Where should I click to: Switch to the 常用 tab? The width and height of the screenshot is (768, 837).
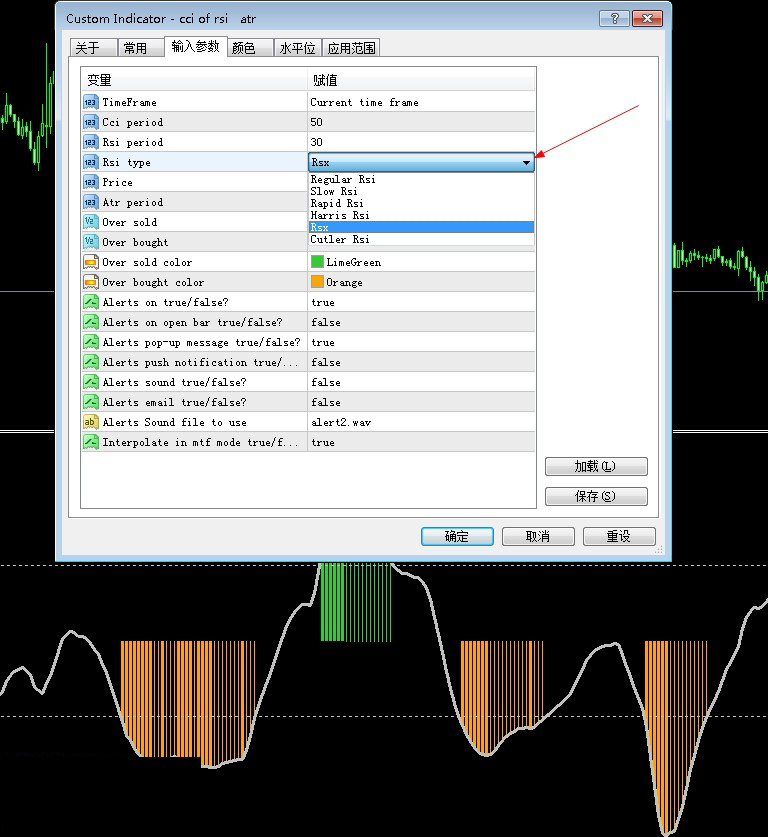[x=141, y=48]
